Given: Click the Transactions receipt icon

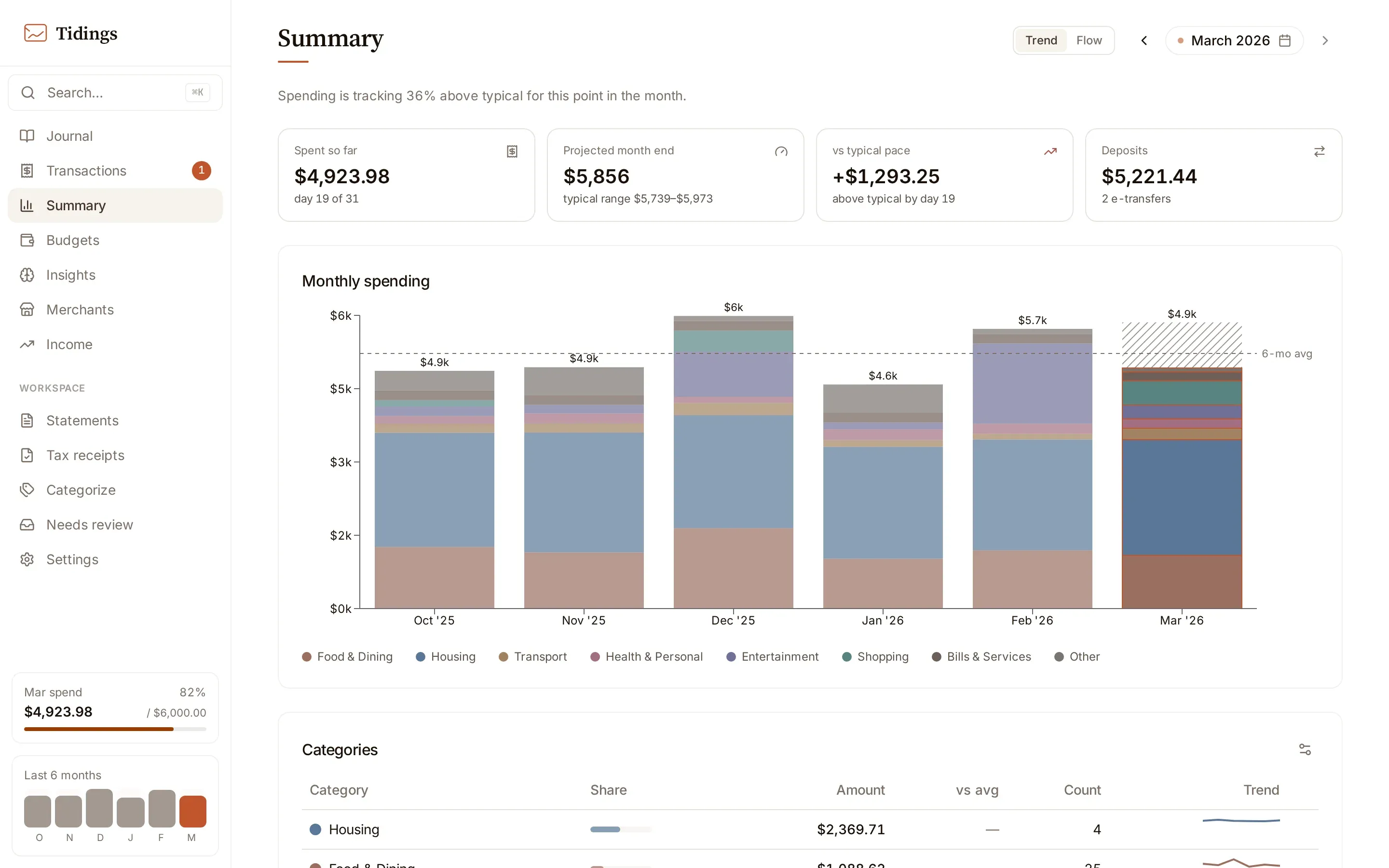Looking at the screenshot, I should click(27, 171).
